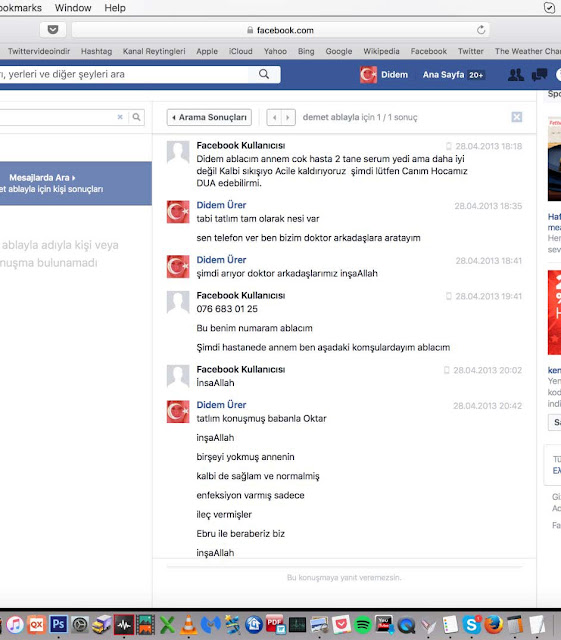
Task: Click the Facebook search magnifier icon
Action: pyautogui.click(x=264, y=74)
